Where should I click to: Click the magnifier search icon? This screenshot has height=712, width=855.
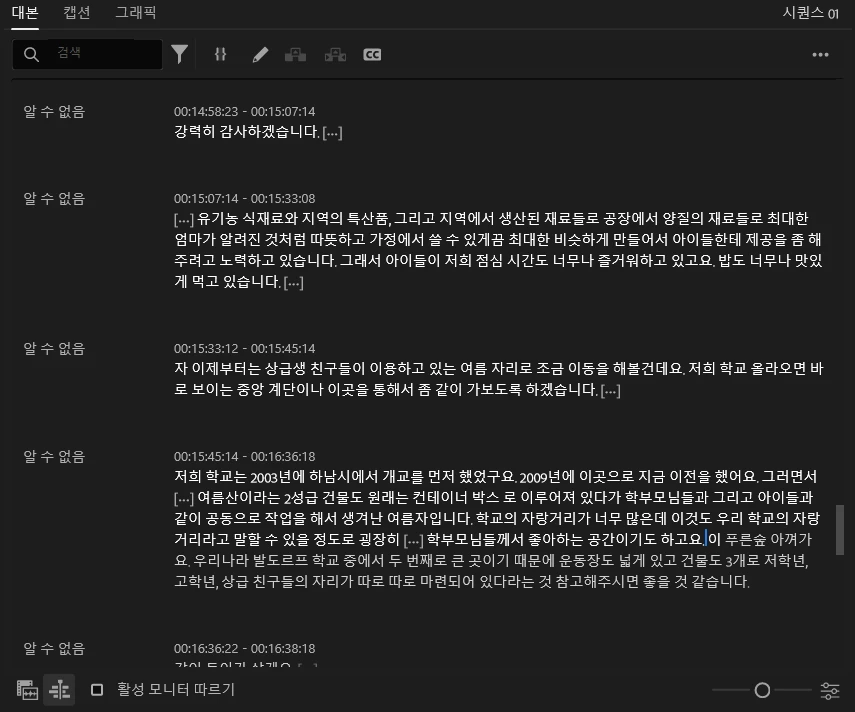coord(32,55)
